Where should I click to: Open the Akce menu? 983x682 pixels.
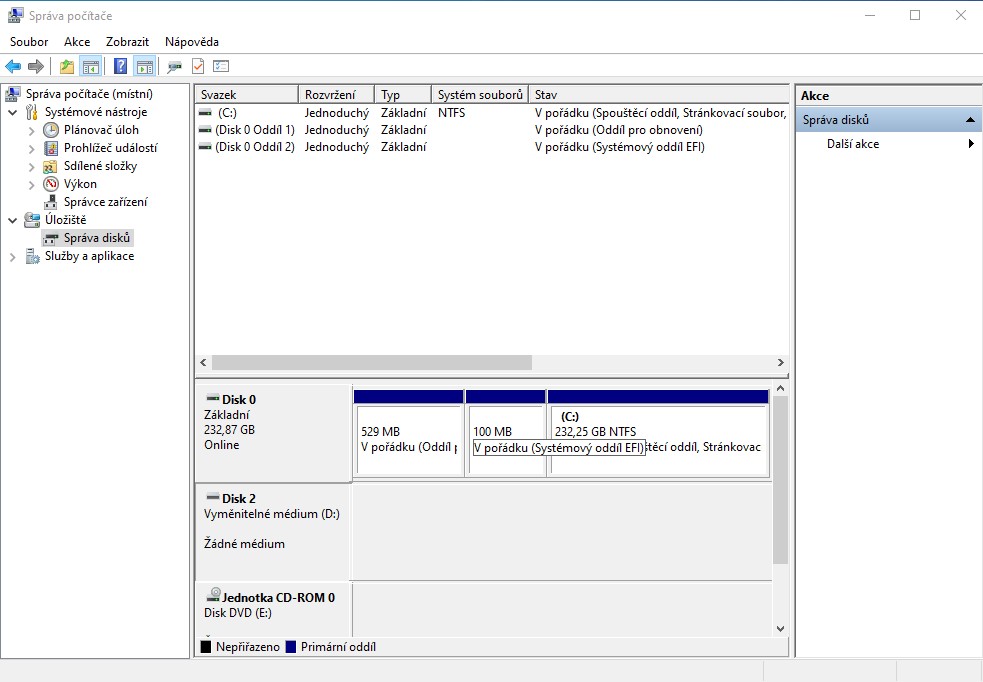click(77, 41)
